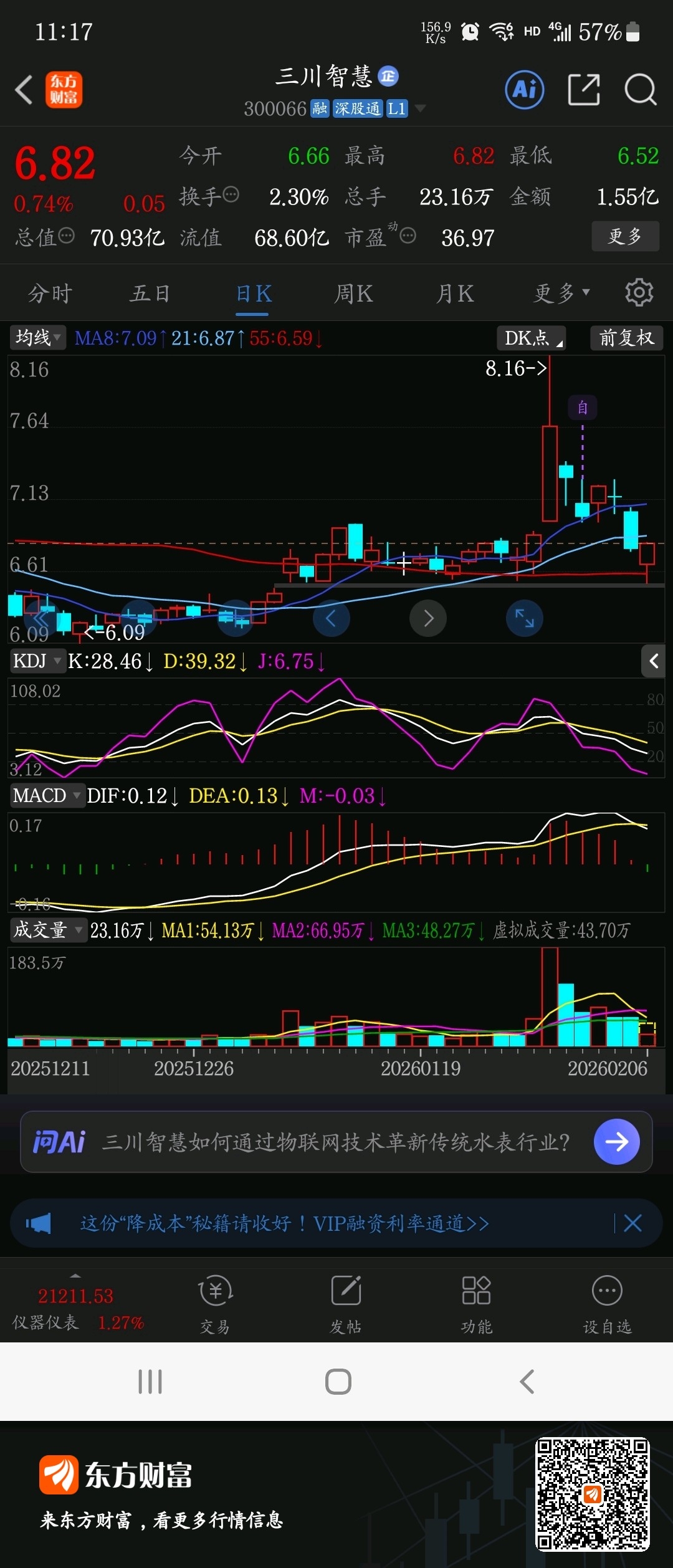Screen dimensions: 673x1568
Task: Tap the QR code image
Action: (593, 1494)
